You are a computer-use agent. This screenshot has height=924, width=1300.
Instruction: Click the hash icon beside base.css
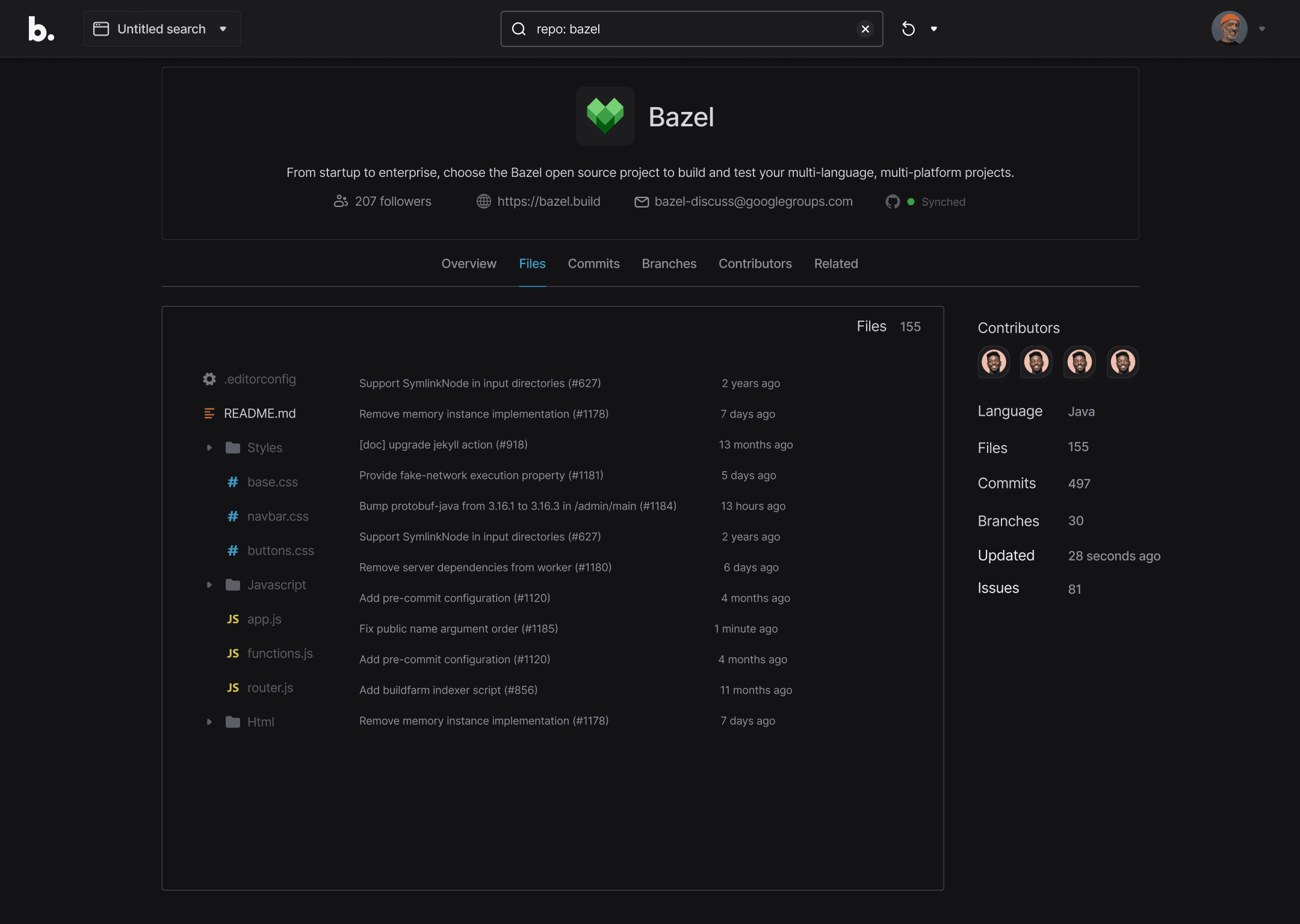point(232,482)
